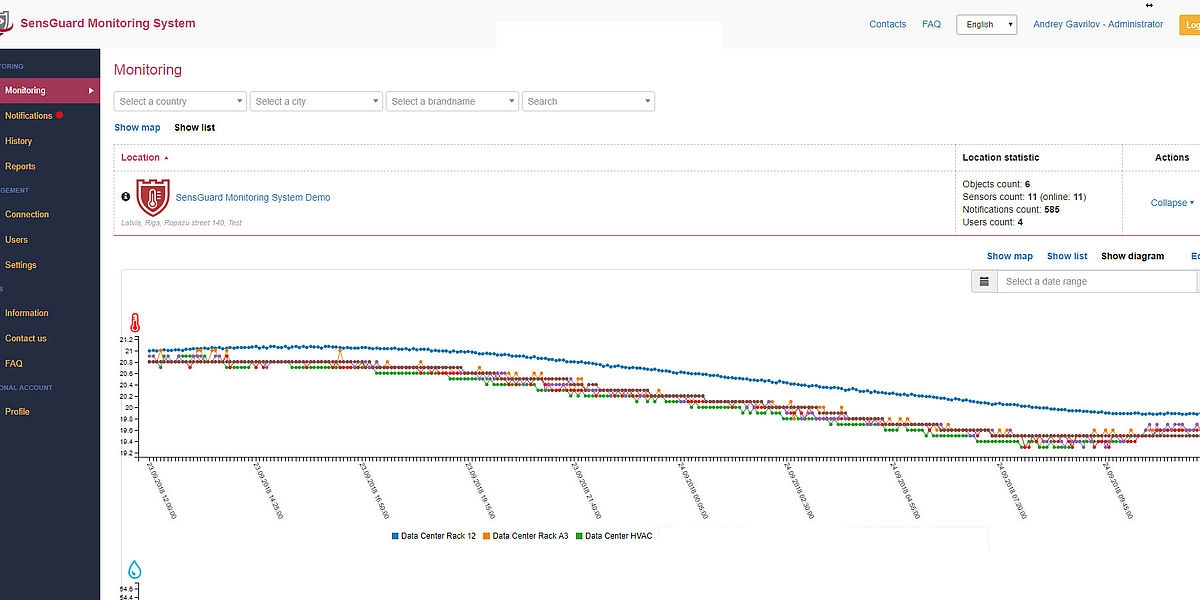Open the Select a country dropdown
Viewport: 1200px width, 600px height.
point(180,101)
